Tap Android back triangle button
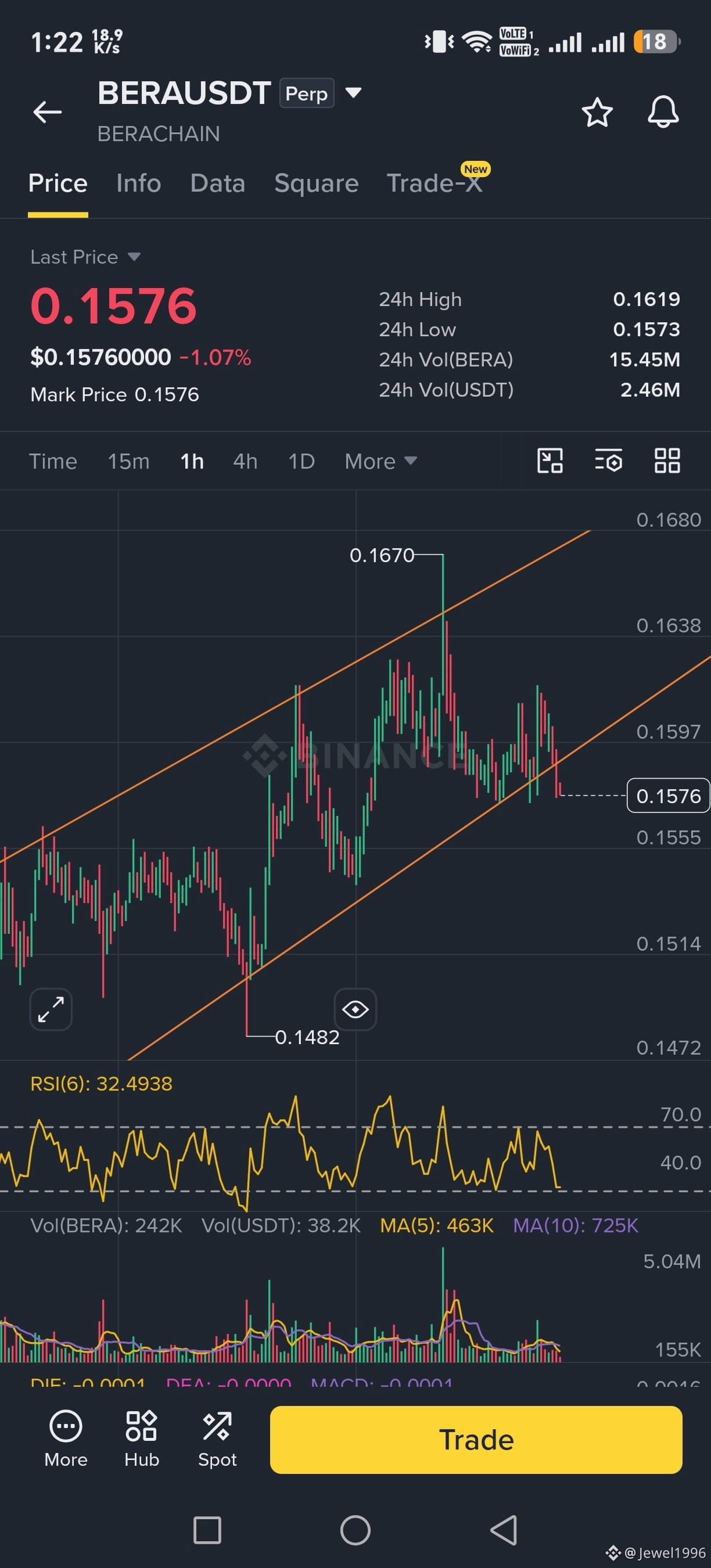711x1568 pixels. click(504, 1530)
